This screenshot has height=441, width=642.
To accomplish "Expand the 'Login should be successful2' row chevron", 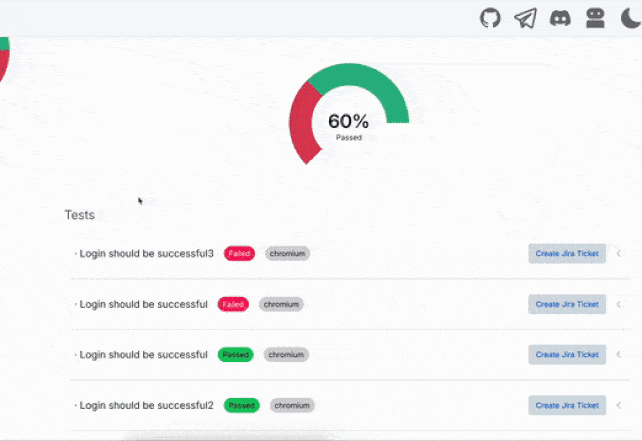I will (618, 405).
